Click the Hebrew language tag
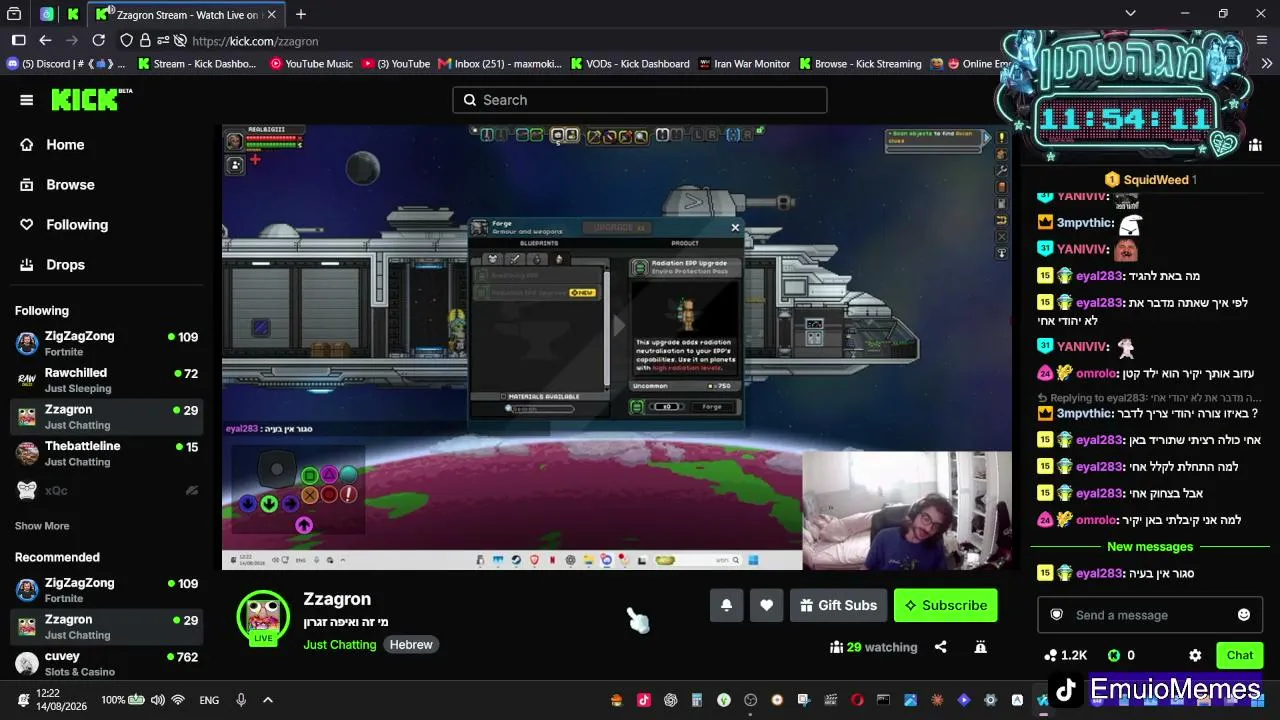Viewport: 1280px width, 720px height. coord(411,645)
